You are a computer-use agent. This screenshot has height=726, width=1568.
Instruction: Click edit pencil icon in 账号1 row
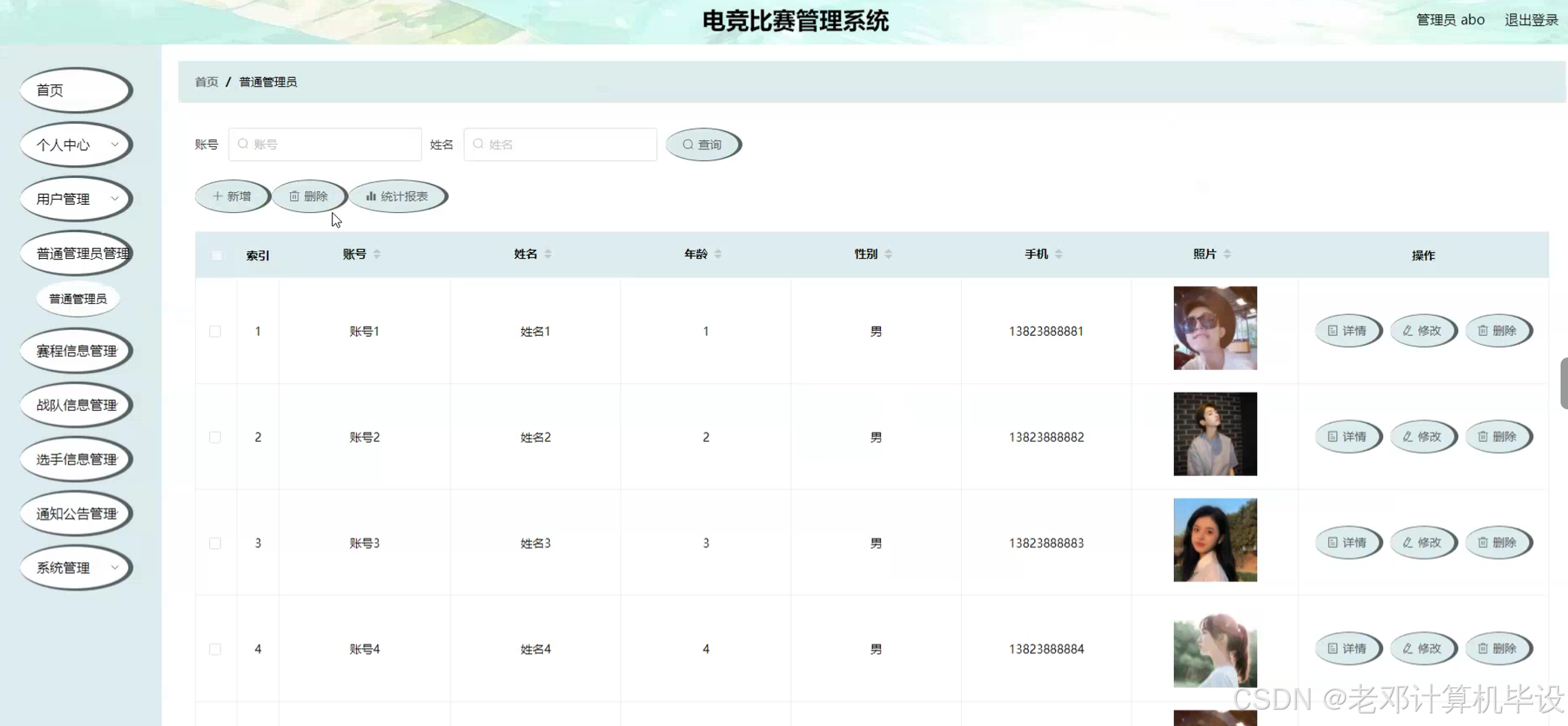click(x=1408, y=331)
